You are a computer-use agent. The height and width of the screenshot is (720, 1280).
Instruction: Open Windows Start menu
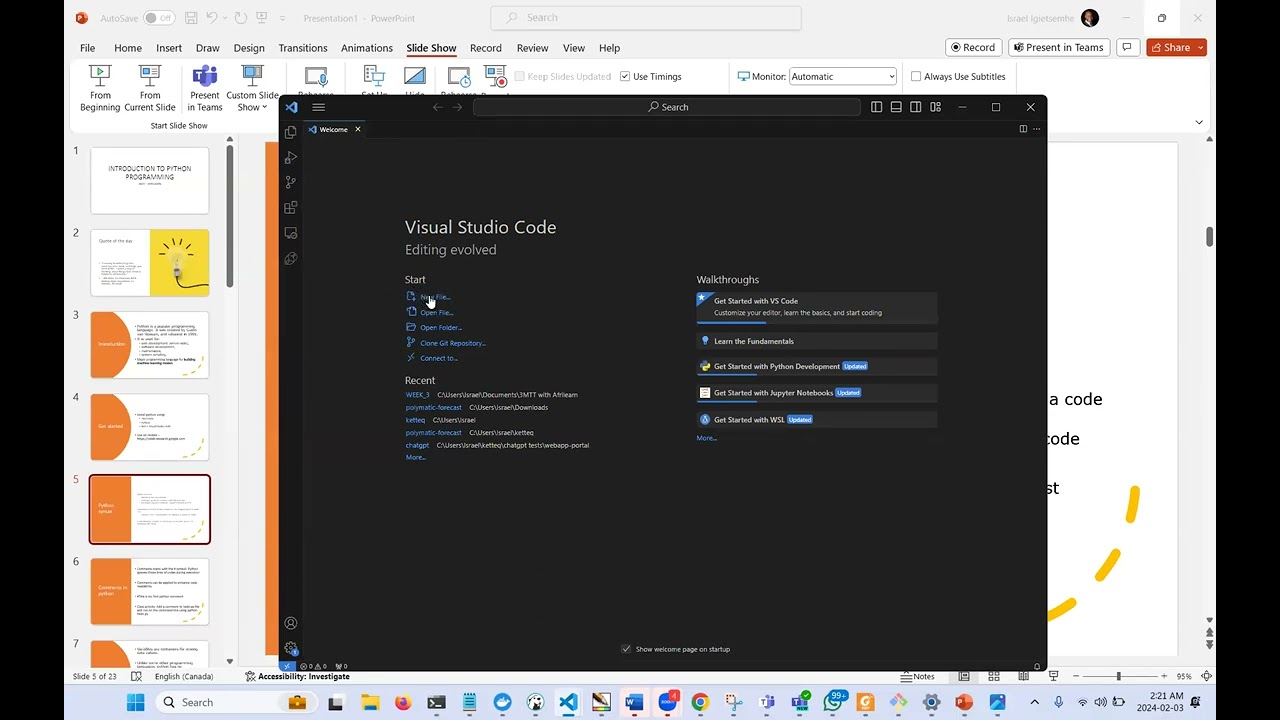(x=135, y=702)
